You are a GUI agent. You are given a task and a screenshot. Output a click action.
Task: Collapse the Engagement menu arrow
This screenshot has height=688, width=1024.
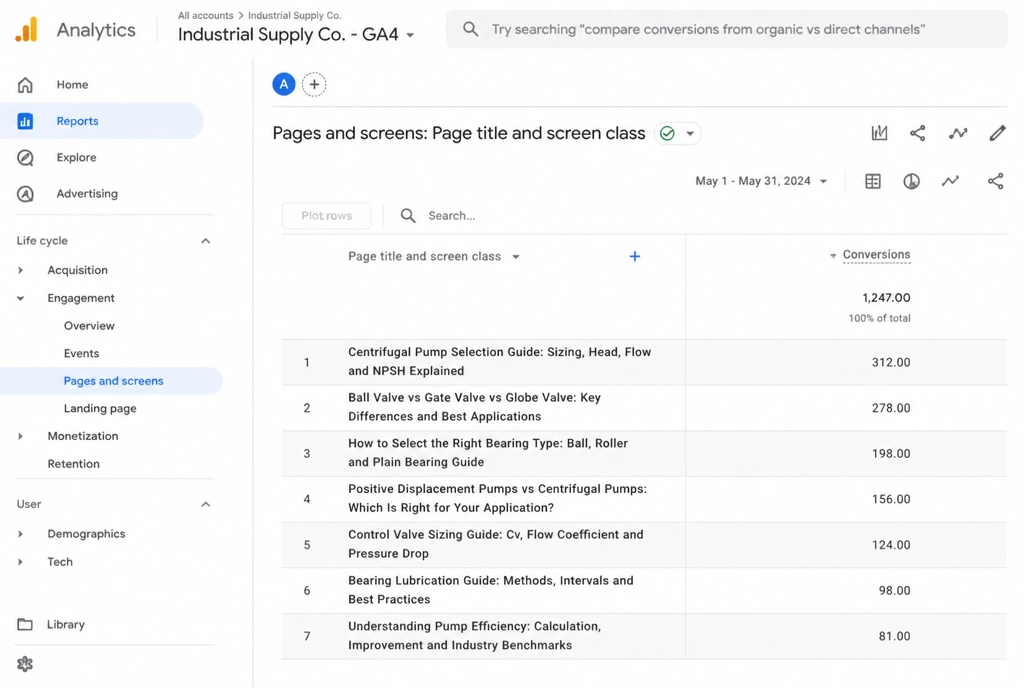pos(20,298)
